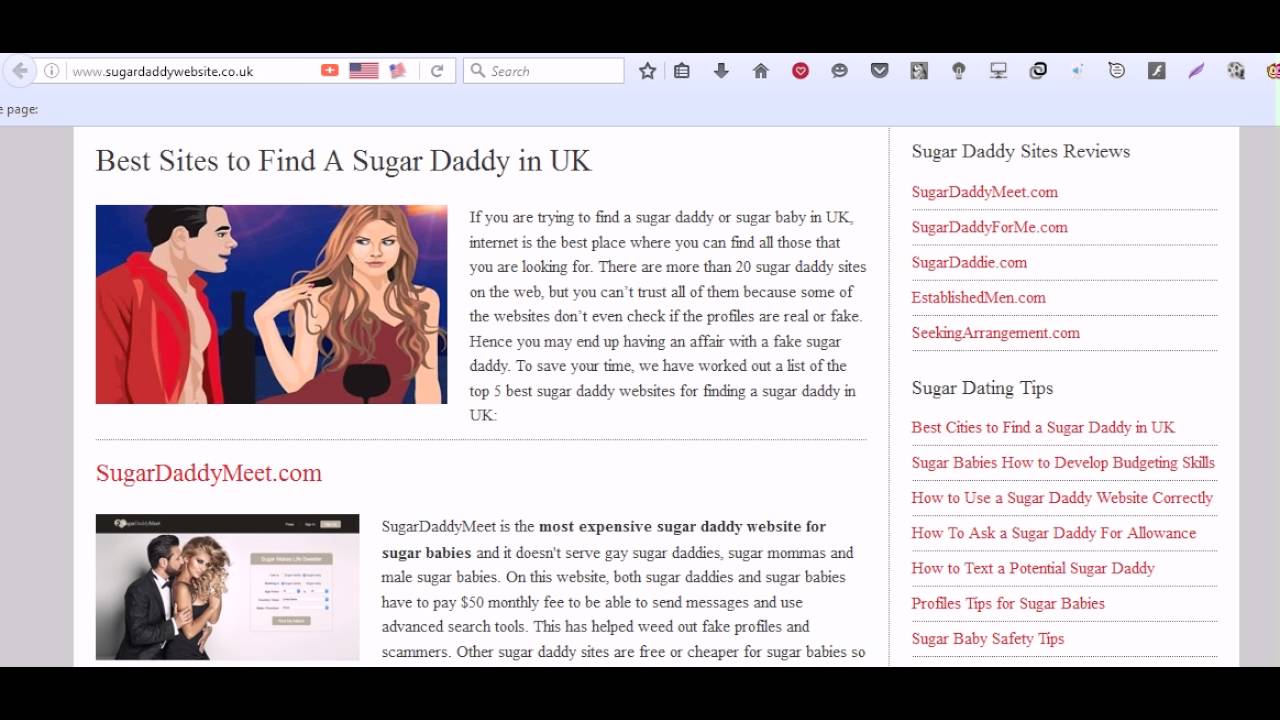Viewport: 1280px width, 720px height.
Task: Open How to Use a Sugar Daddy Website Correctly
Action: click(1062, 498)
